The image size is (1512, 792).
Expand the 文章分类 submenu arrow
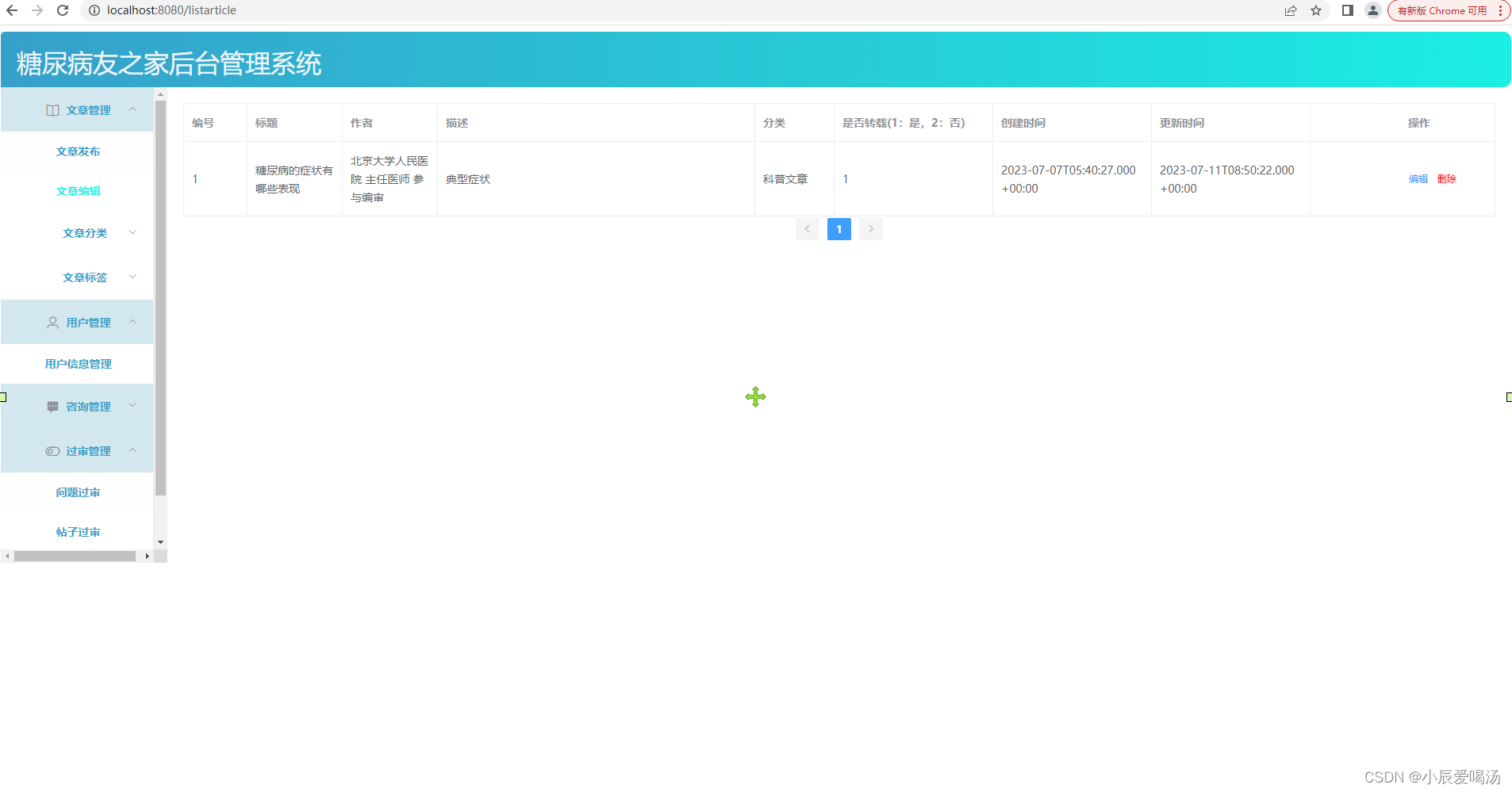[x=132, y=232]
